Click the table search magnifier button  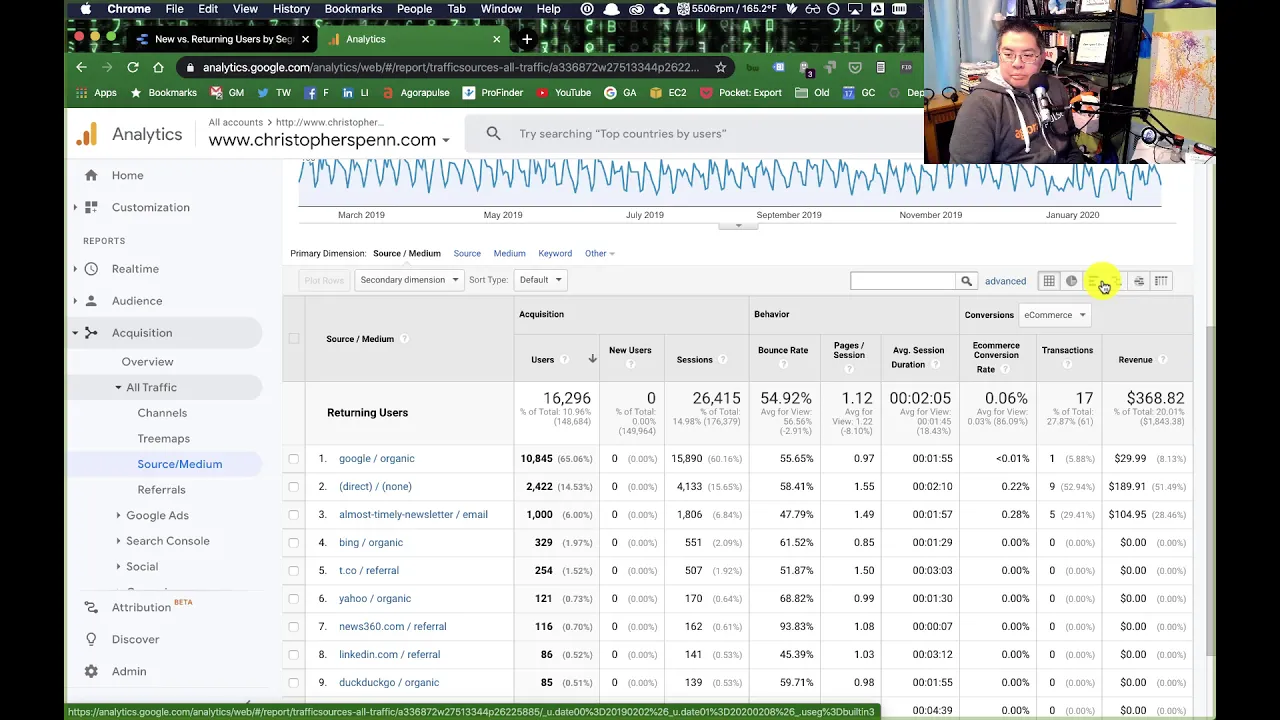click(966, 281)
